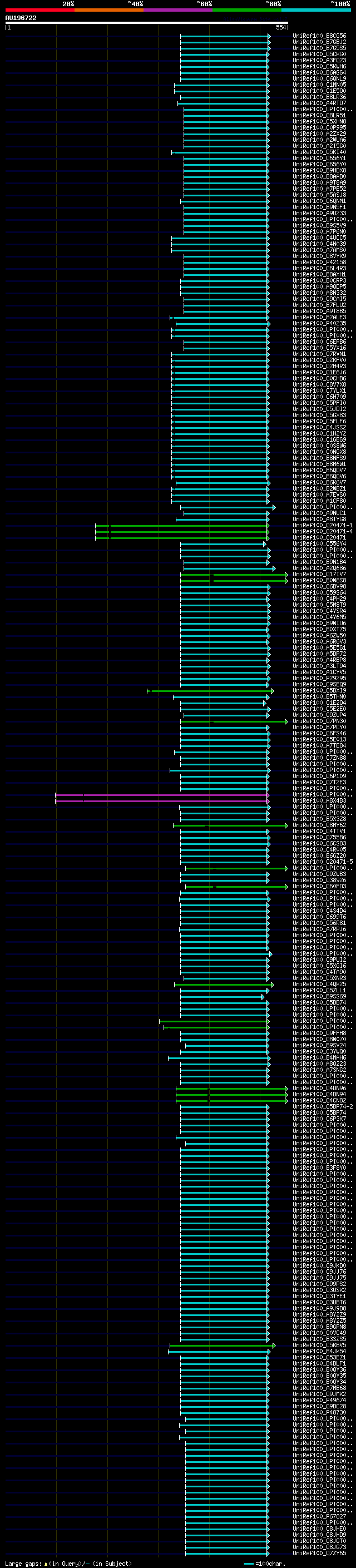Viewport: 356px width, 1568px height.
Task: Open hit UniRef100_C1MN05
Action: pyautogui.click(x=319, y=85)
